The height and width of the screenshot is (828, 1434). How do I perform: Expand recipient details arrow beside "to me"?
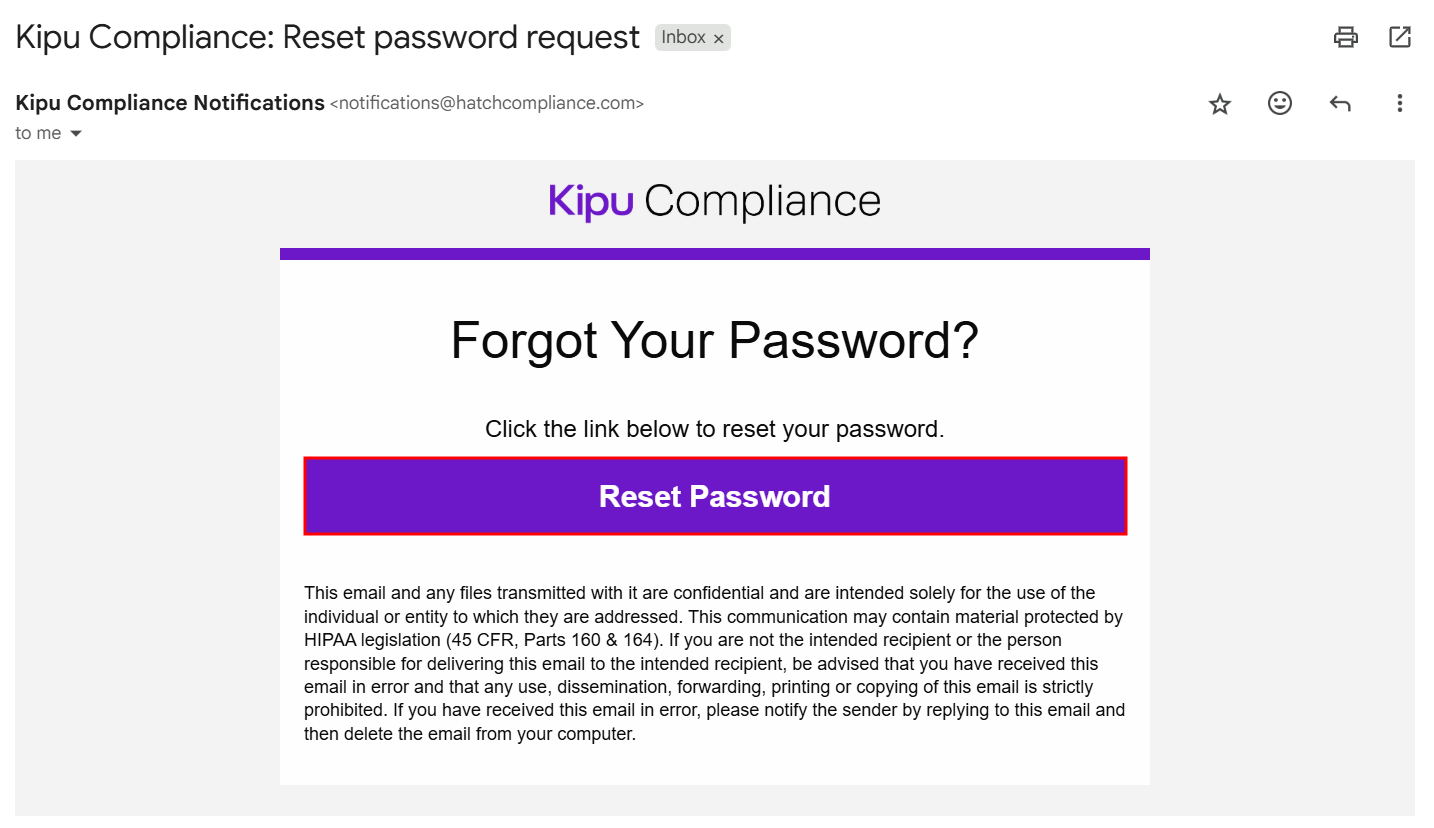click(x=76, y=134)
